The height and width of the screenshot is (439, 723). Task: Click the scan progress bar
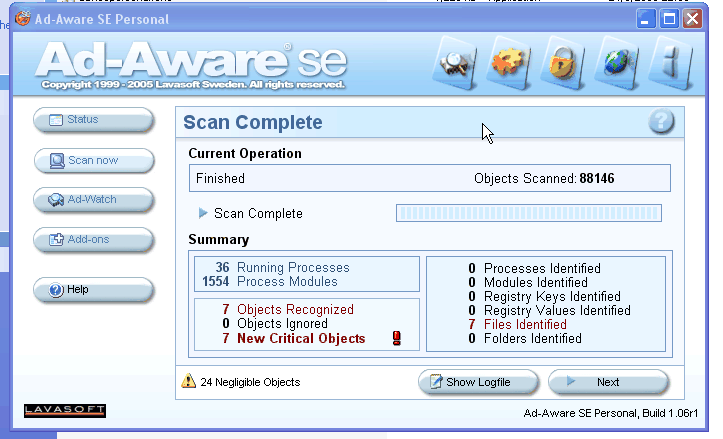pyautogui.click(x=529, y=213)
